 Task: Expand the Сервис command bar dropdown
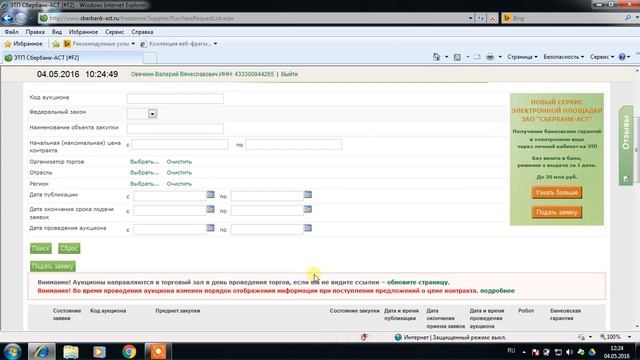[x=602, y=57]
